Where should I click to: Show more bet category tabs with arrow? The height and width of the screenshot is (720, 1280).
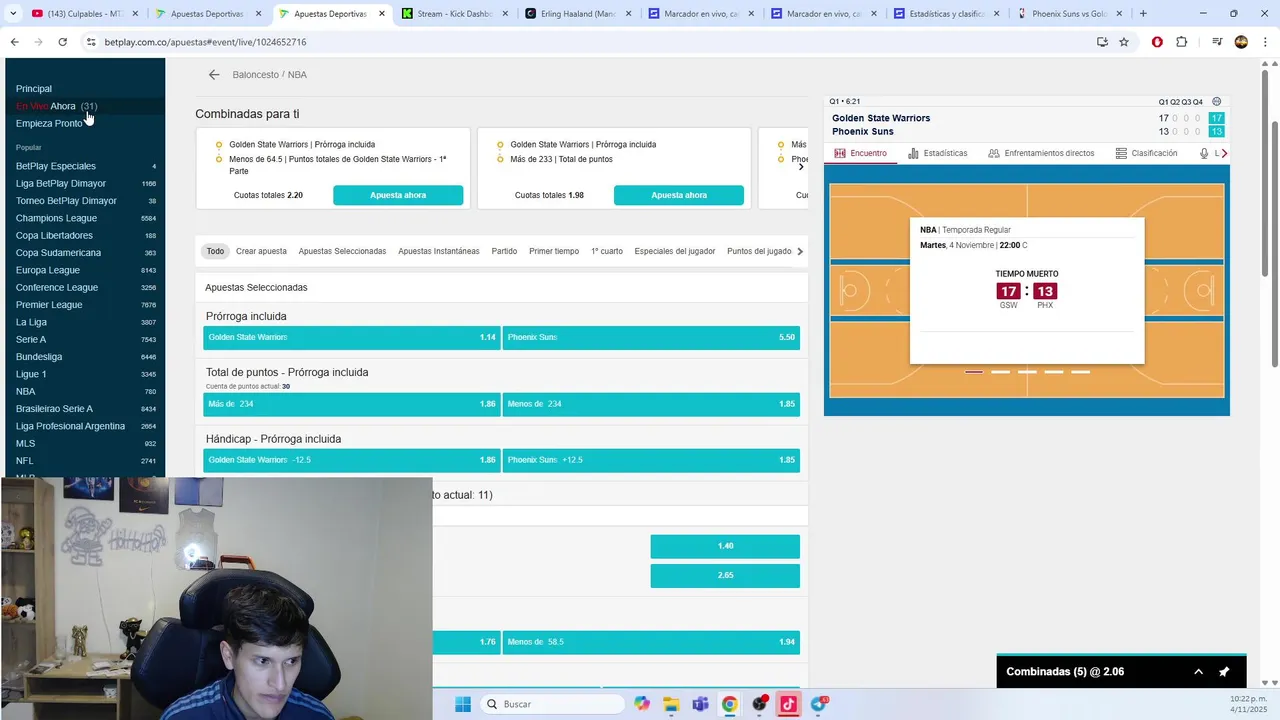coord(800,251)
